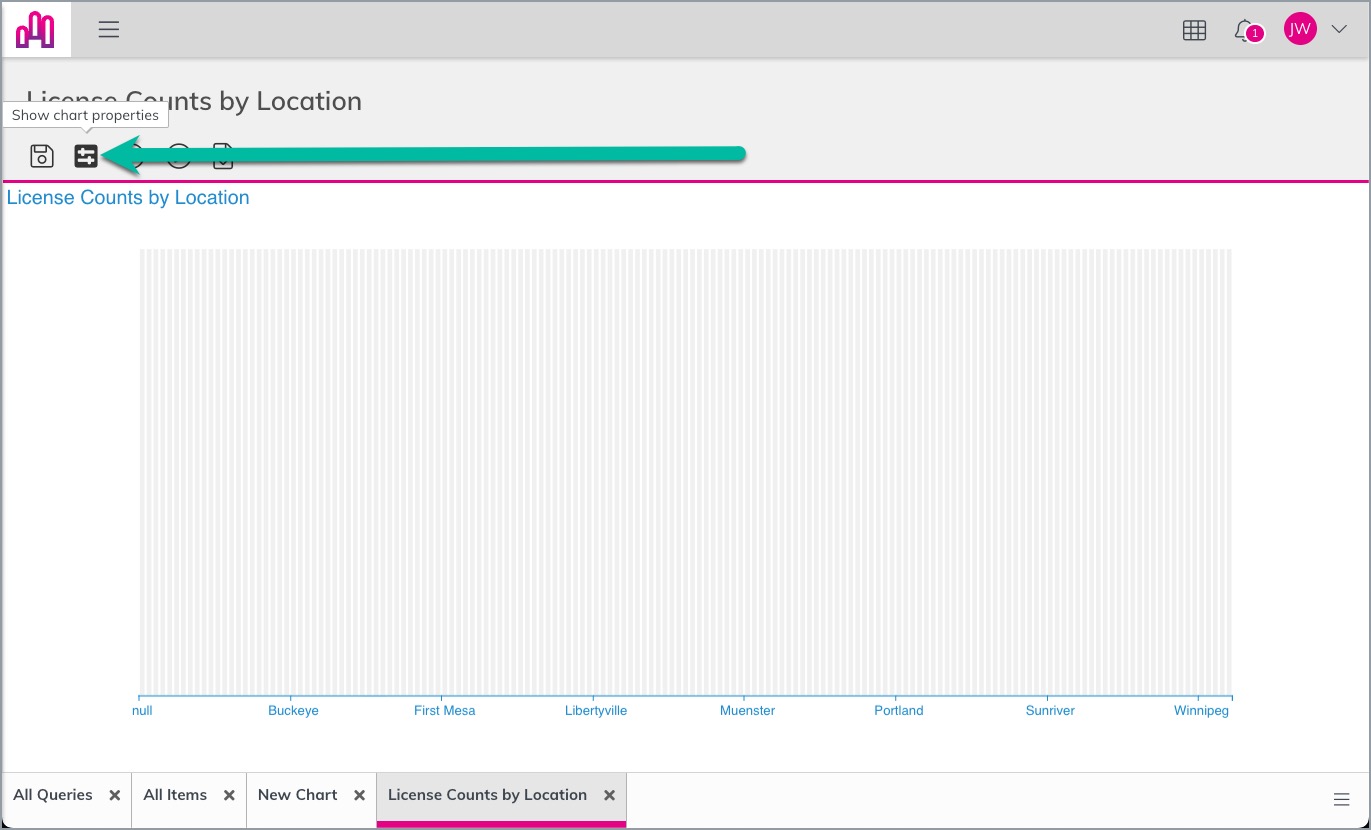
Task: Switch to the All Items tab
Action: click(175, 795)
